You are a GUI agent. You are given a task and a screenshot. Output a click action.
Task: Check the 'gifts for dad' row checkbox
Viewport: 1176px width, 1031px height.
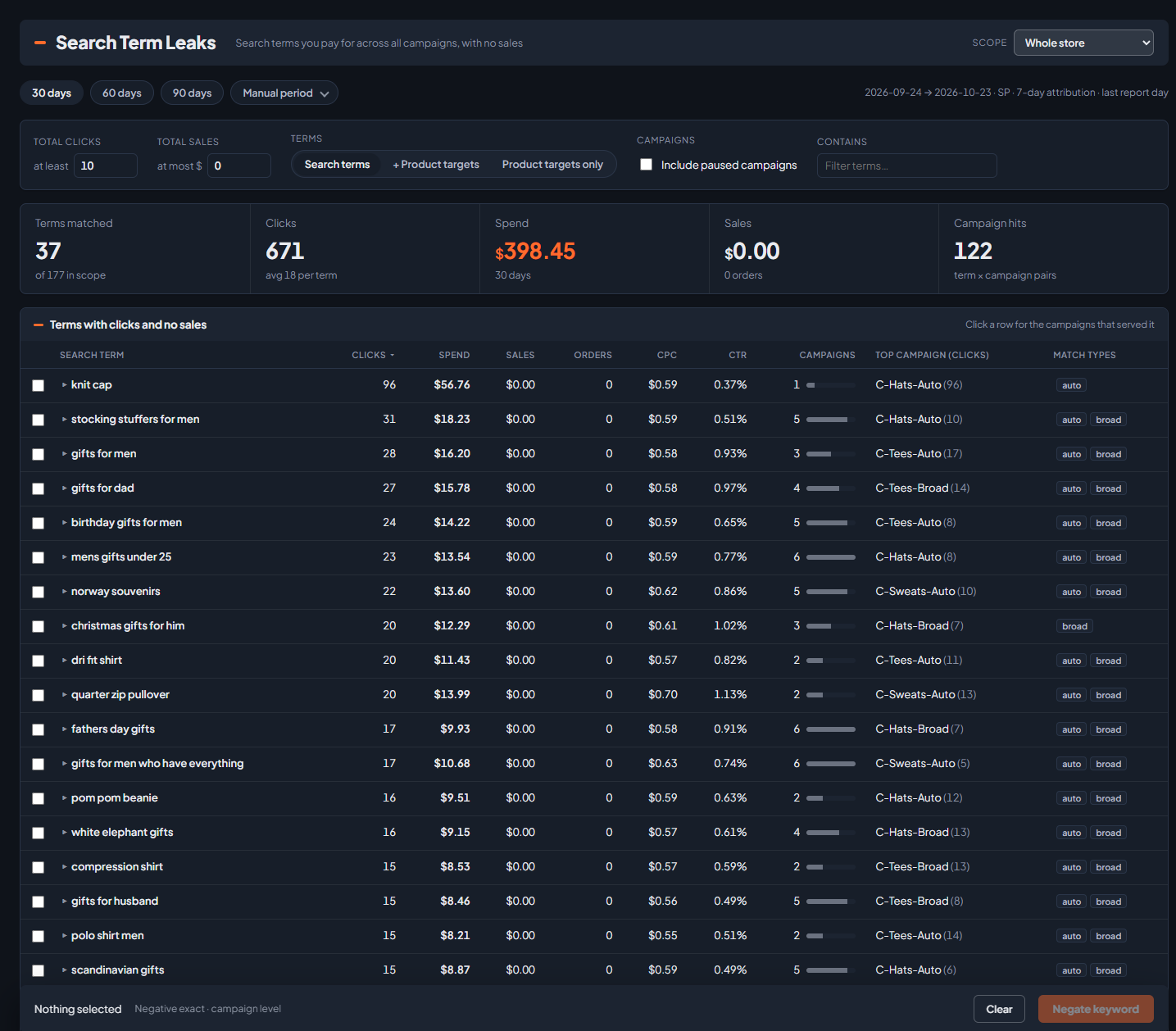tap(38, 488)
